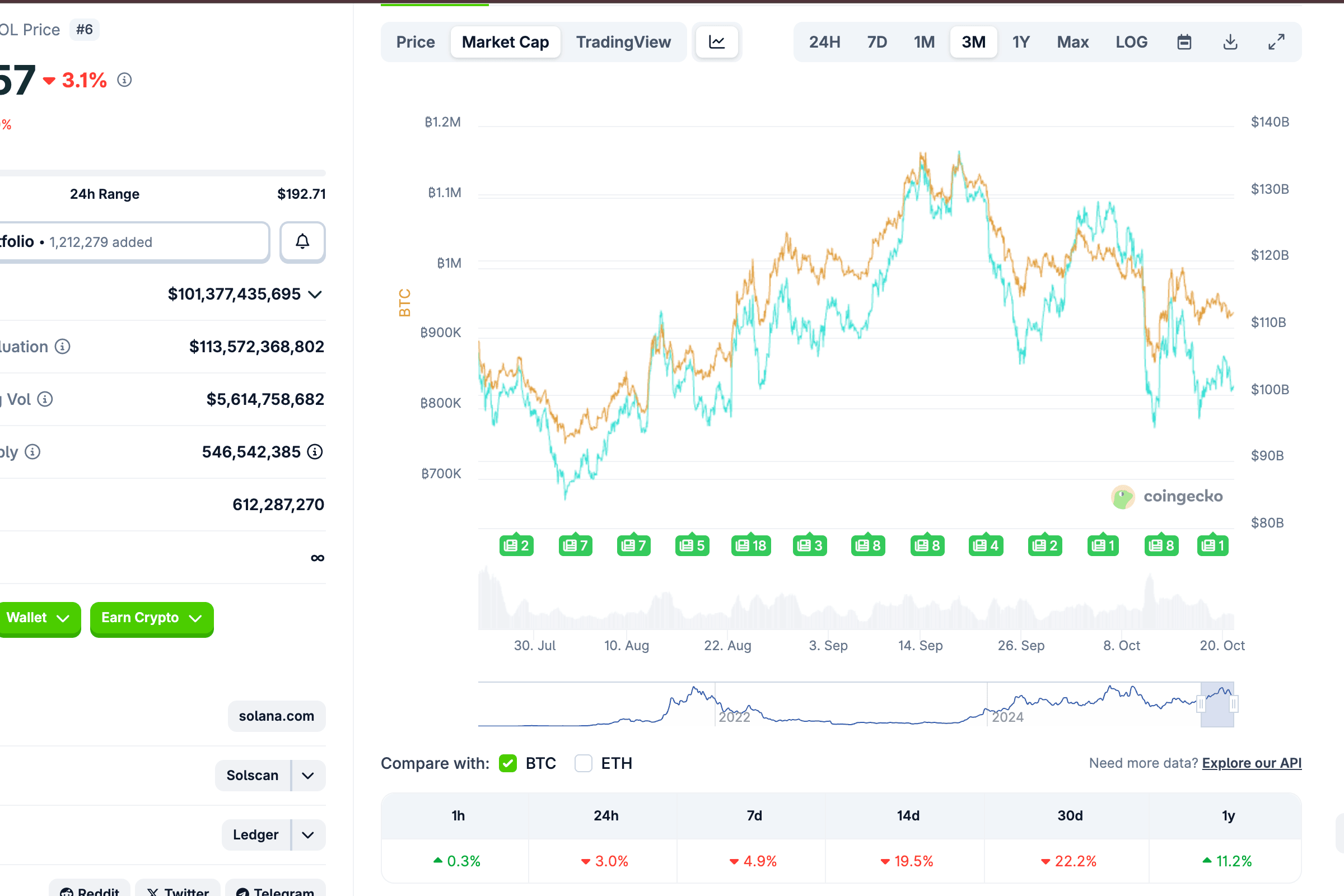Download the chart data
Viewport: 1344px width, 896px height.
(x=1230, y=41)
